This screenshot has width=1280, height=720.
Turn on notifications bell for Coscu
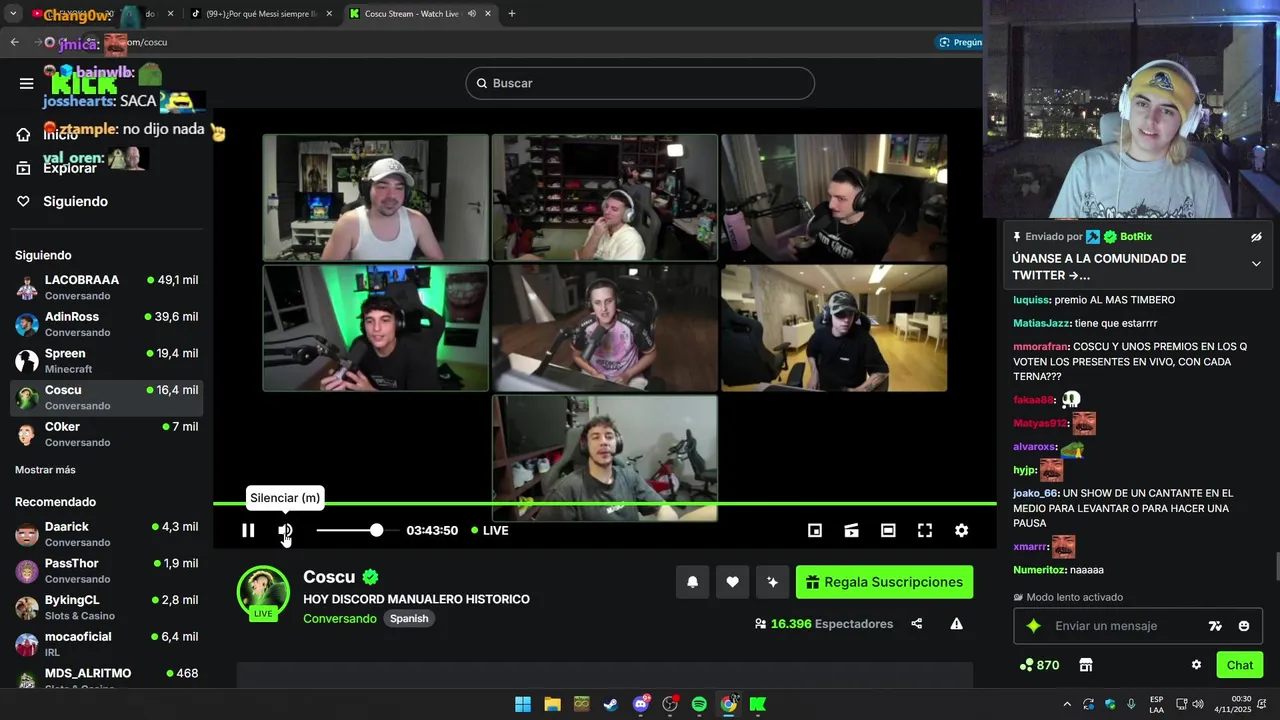[692, 582]
